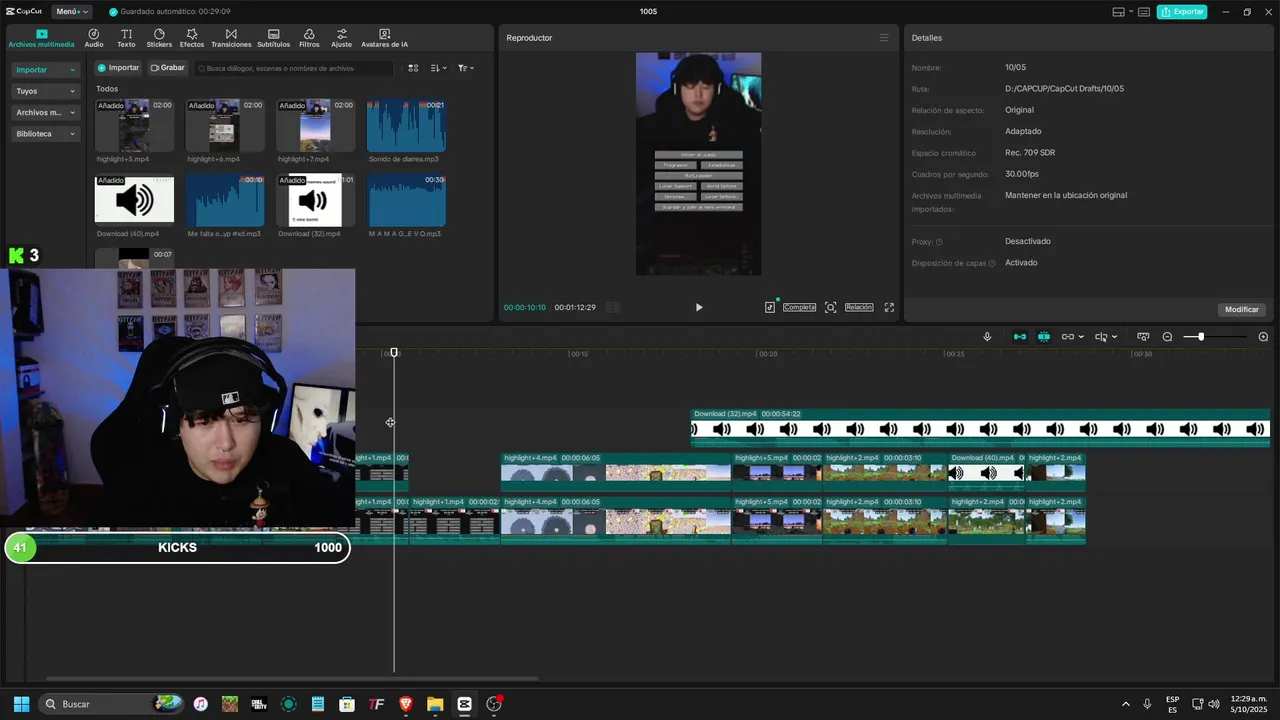Image resolution: width=1280 pixels, height=720 pixels.
Task: Toggle timeline auto snapping
Action: pos(1044,337)
